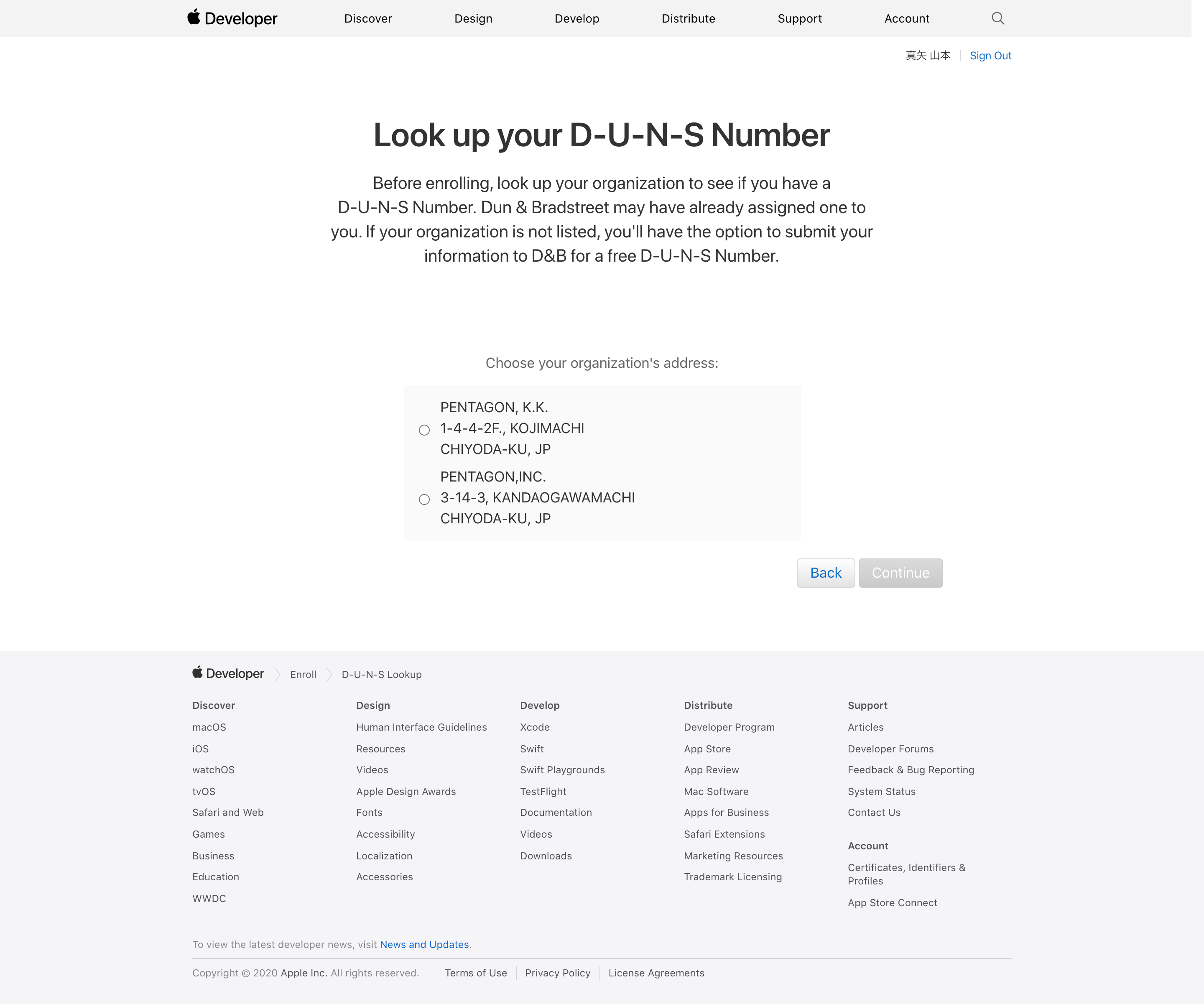
Task: Open the TestFlight footer link
Action: click(x=543, y=791)
